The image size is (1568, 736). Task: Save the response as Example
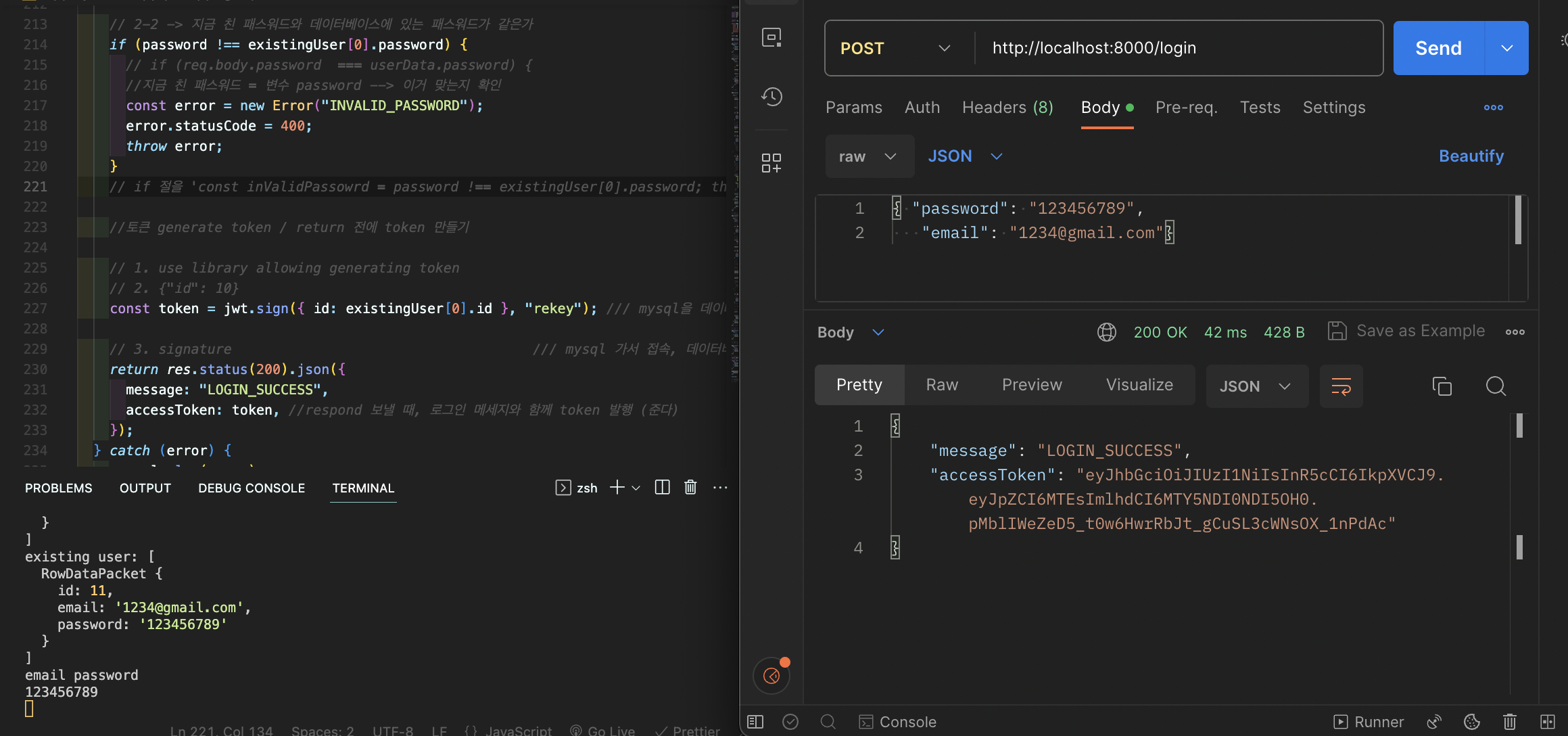pos(1406,331)
